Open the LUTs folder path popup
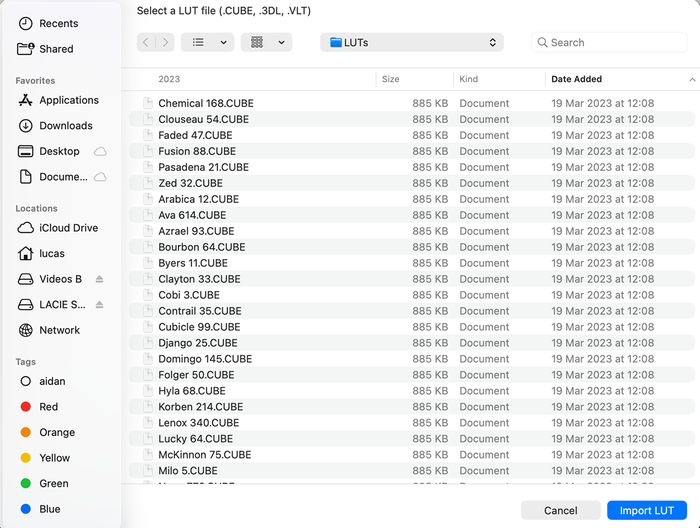700x528 pixels. tap(412, 42)
